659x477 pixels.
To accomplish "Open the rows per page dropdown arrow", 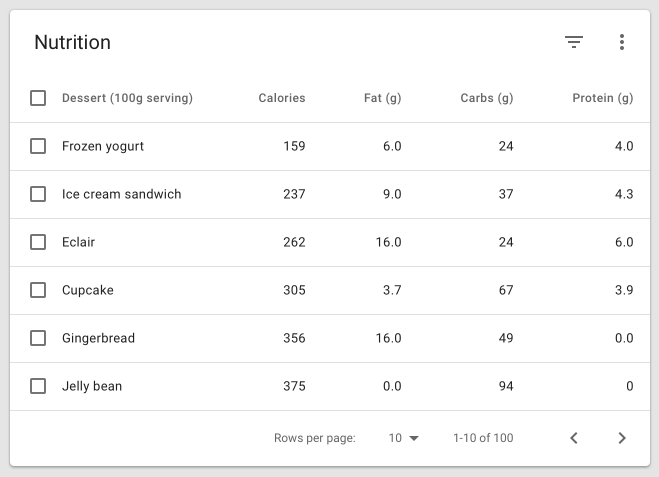I will click(x=414, y=438).
